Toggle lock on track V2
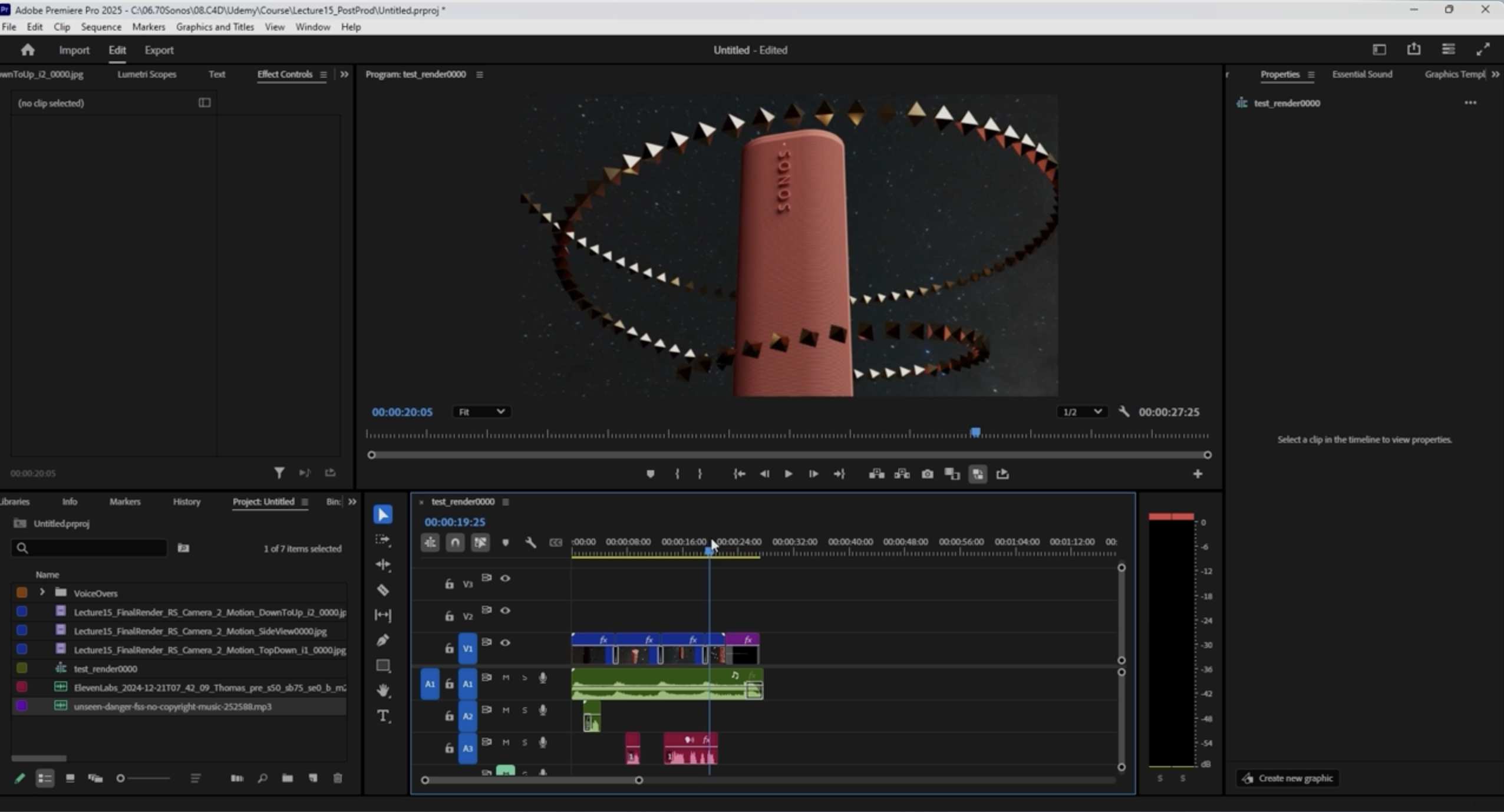This screenshot has width=1504, height=812. pos(449,616)
